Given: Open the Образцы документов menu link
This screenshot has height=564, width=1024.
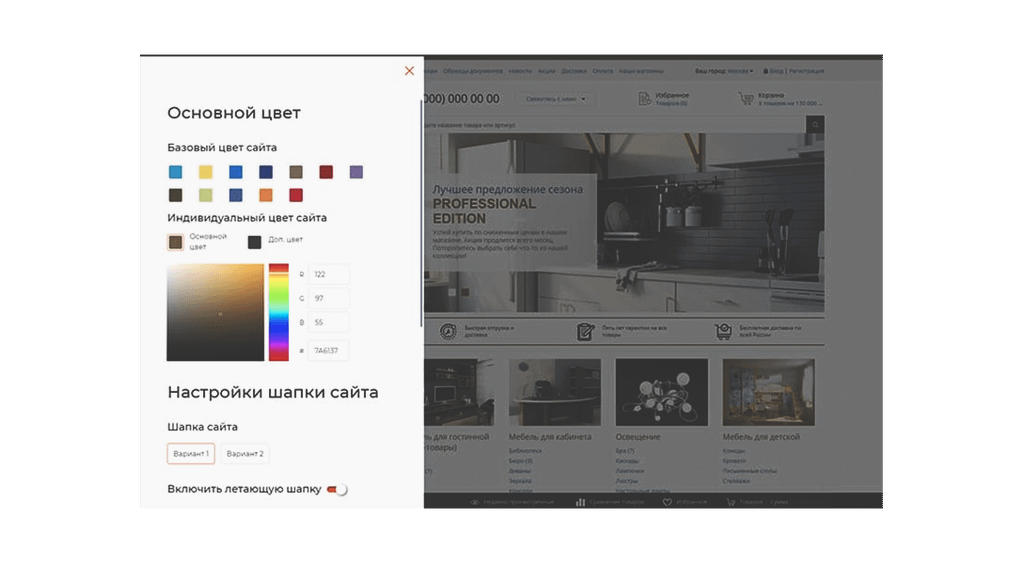Looking at the screenshot, I should (473, 71).
